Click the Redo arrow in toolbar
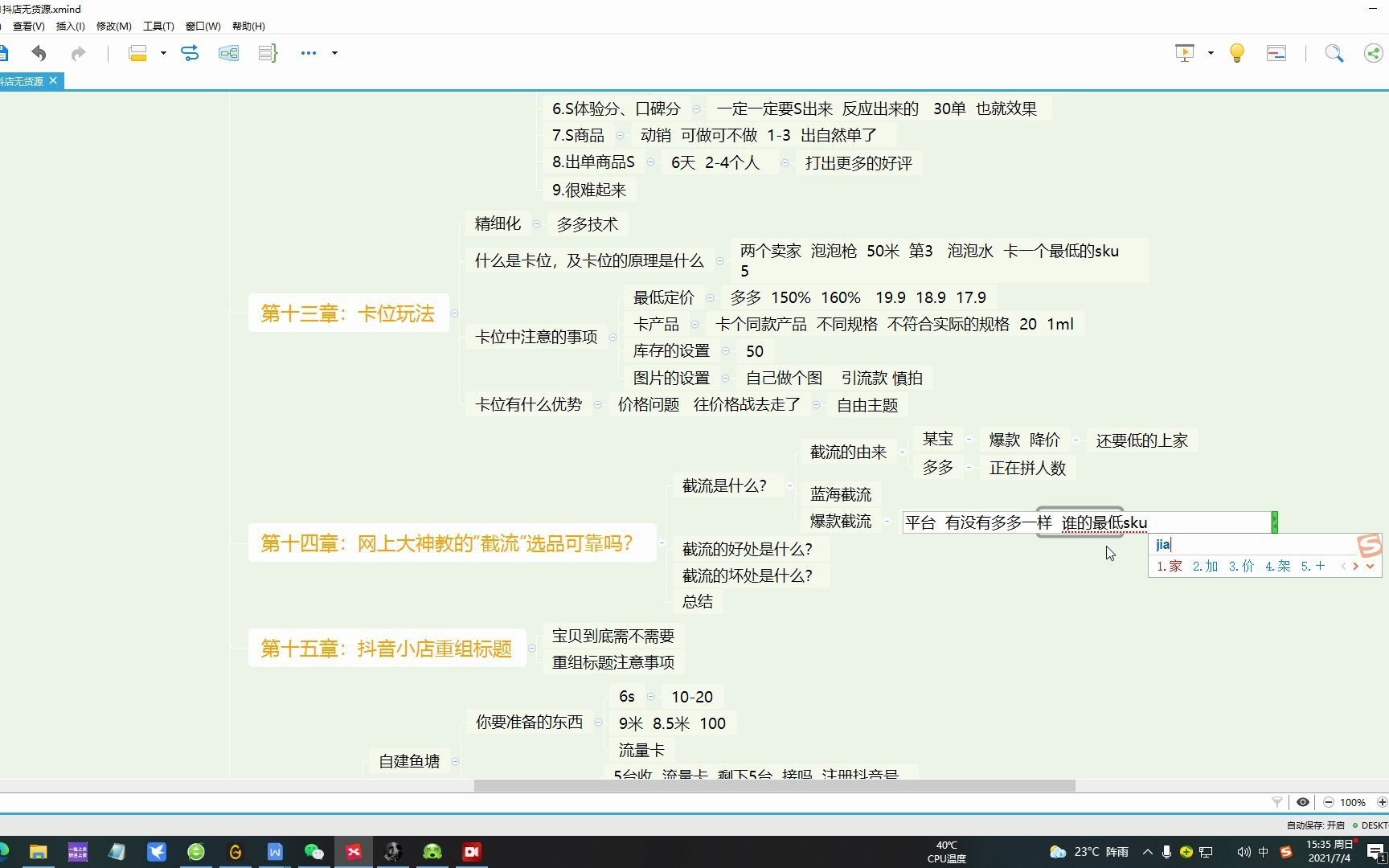 click(x=78, y=53)
